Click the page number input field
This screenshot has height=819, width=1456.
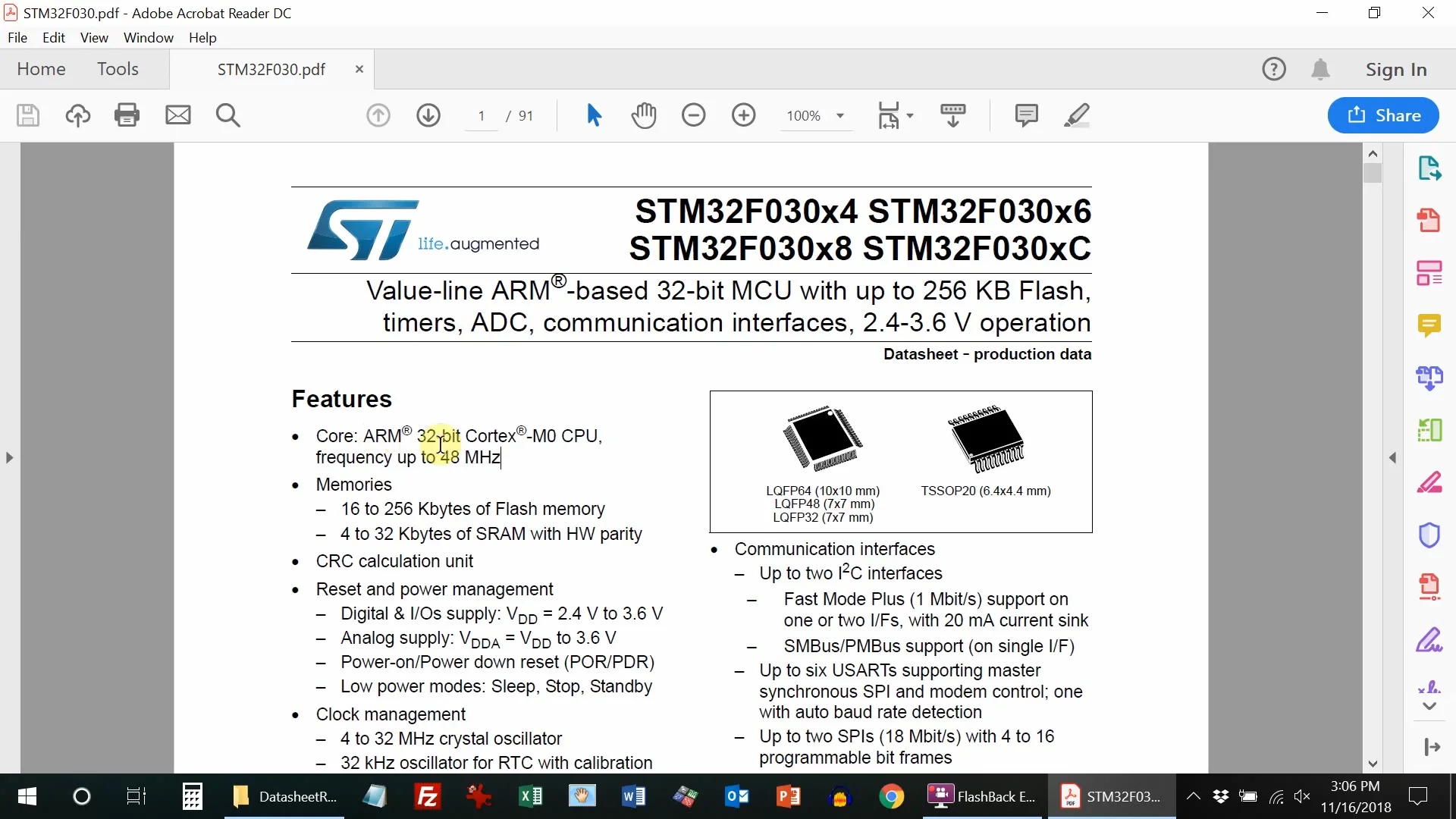click(x=482, y=116)
